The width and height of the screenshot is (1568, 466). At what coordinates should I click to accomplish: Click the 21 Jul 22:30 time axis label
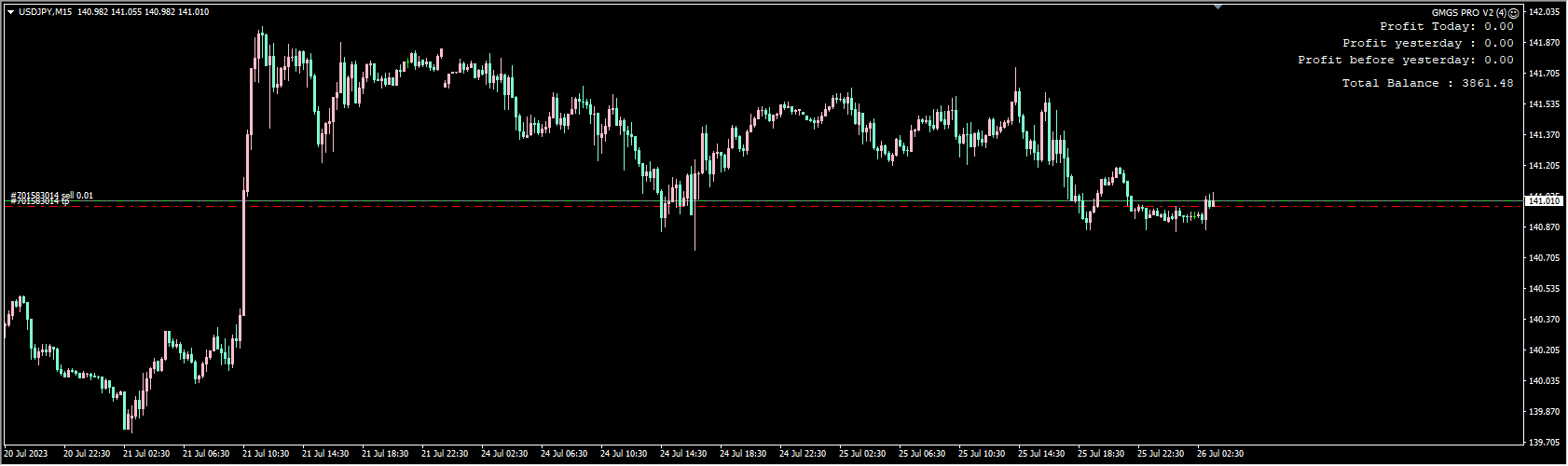click(445, 454)
